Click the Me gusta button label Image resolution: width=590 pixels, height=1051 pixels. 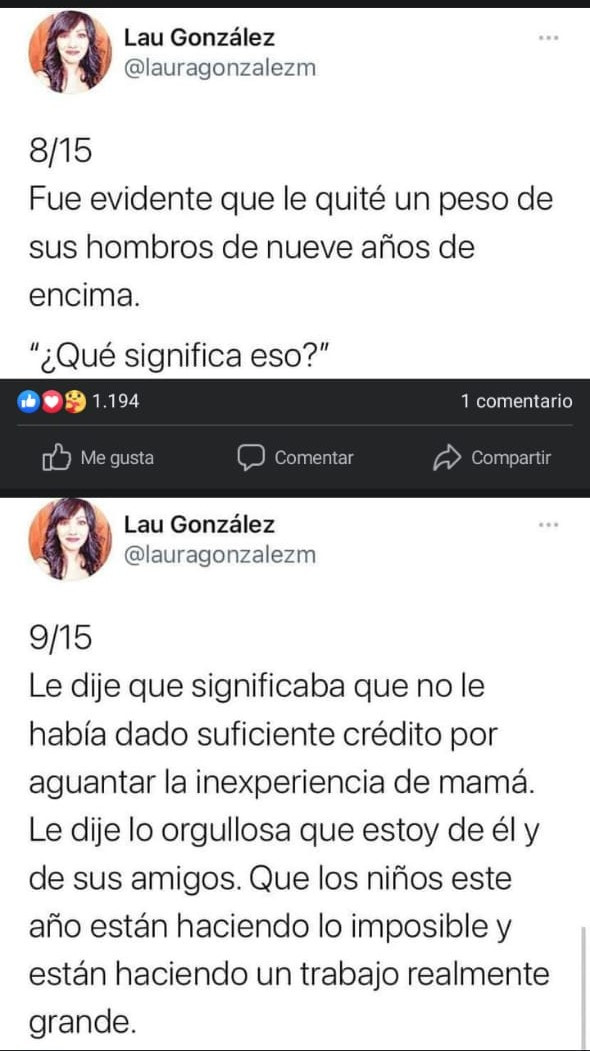coord(117,458)
